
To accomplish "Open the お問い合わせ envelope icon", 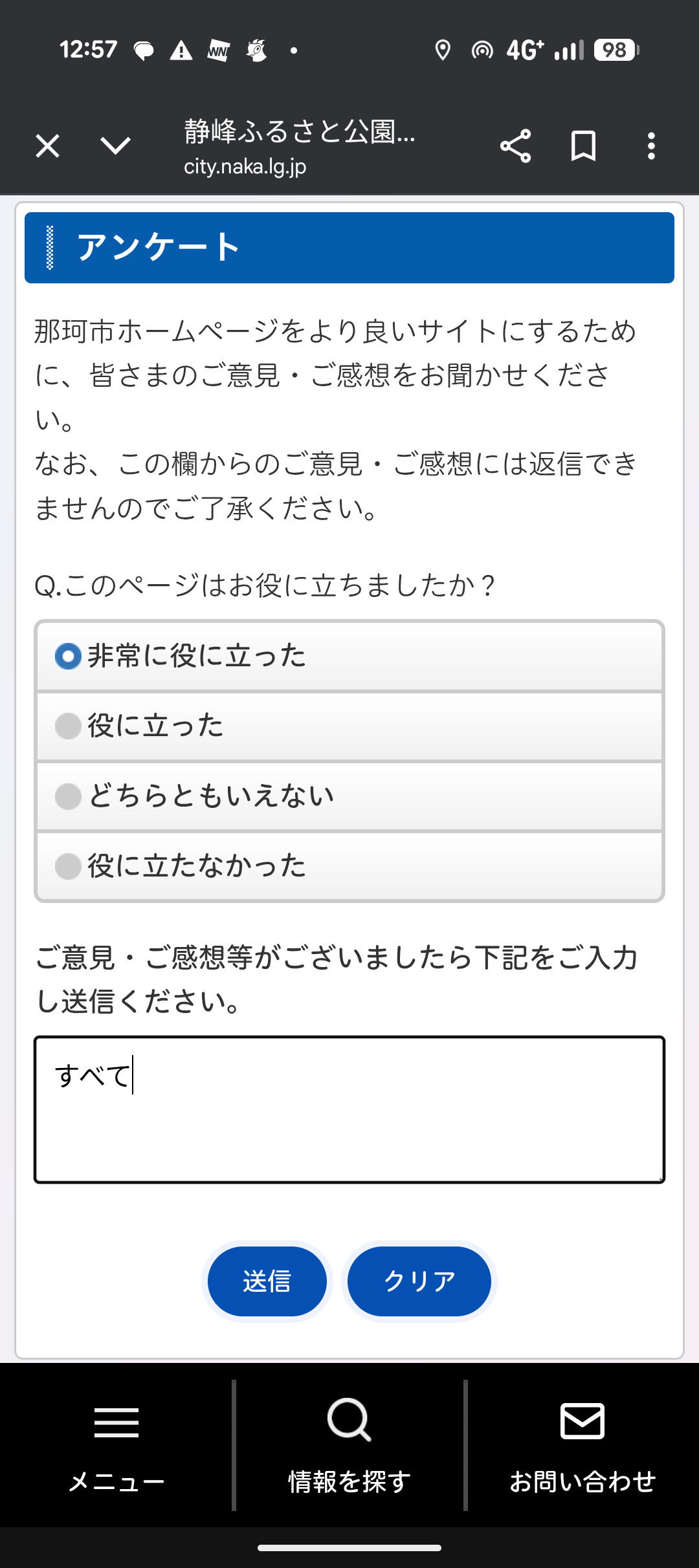I will pos(582,1421).
